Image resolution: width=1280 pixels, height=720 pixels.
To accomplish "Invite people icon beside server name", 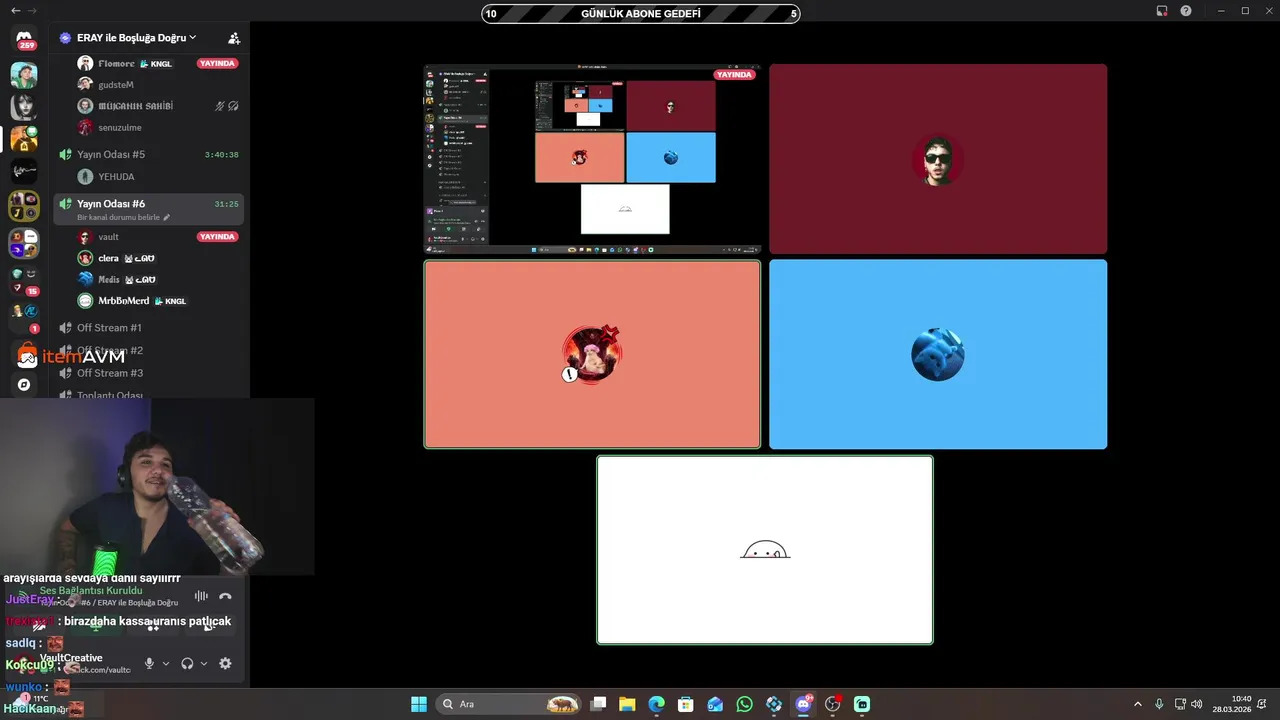I will click(x=234, y=38).
